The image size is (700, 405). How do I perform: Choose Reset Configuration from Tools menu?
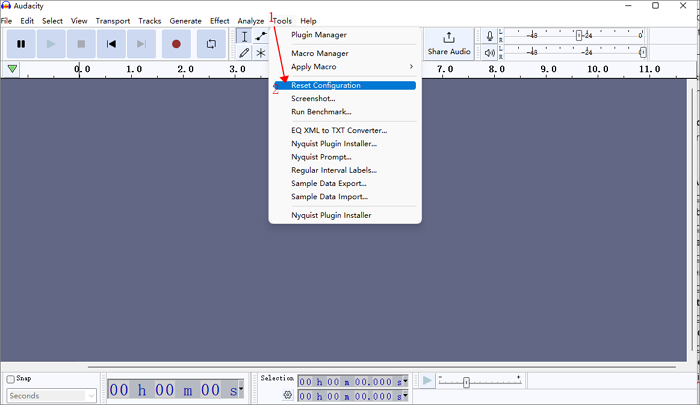click(326, 85)
